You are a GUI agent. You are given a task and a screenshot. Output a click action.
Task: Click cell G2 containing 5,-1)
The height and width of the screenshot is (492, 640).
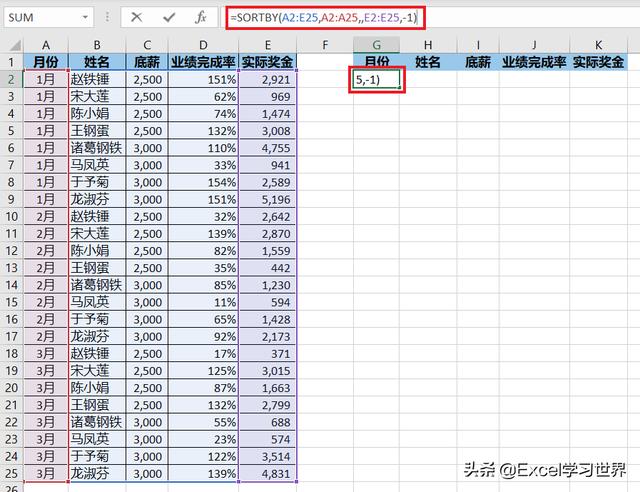coord(376,79)
